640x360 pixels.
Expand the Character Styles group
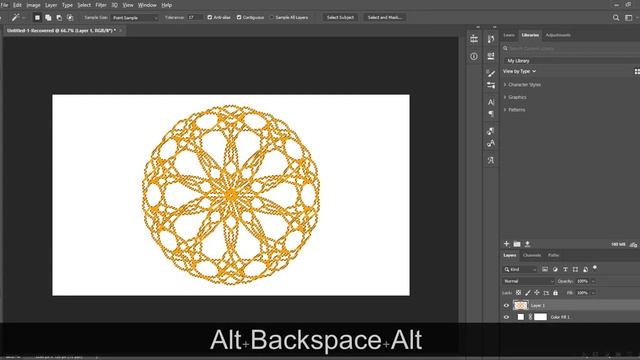tap(505, 84)
